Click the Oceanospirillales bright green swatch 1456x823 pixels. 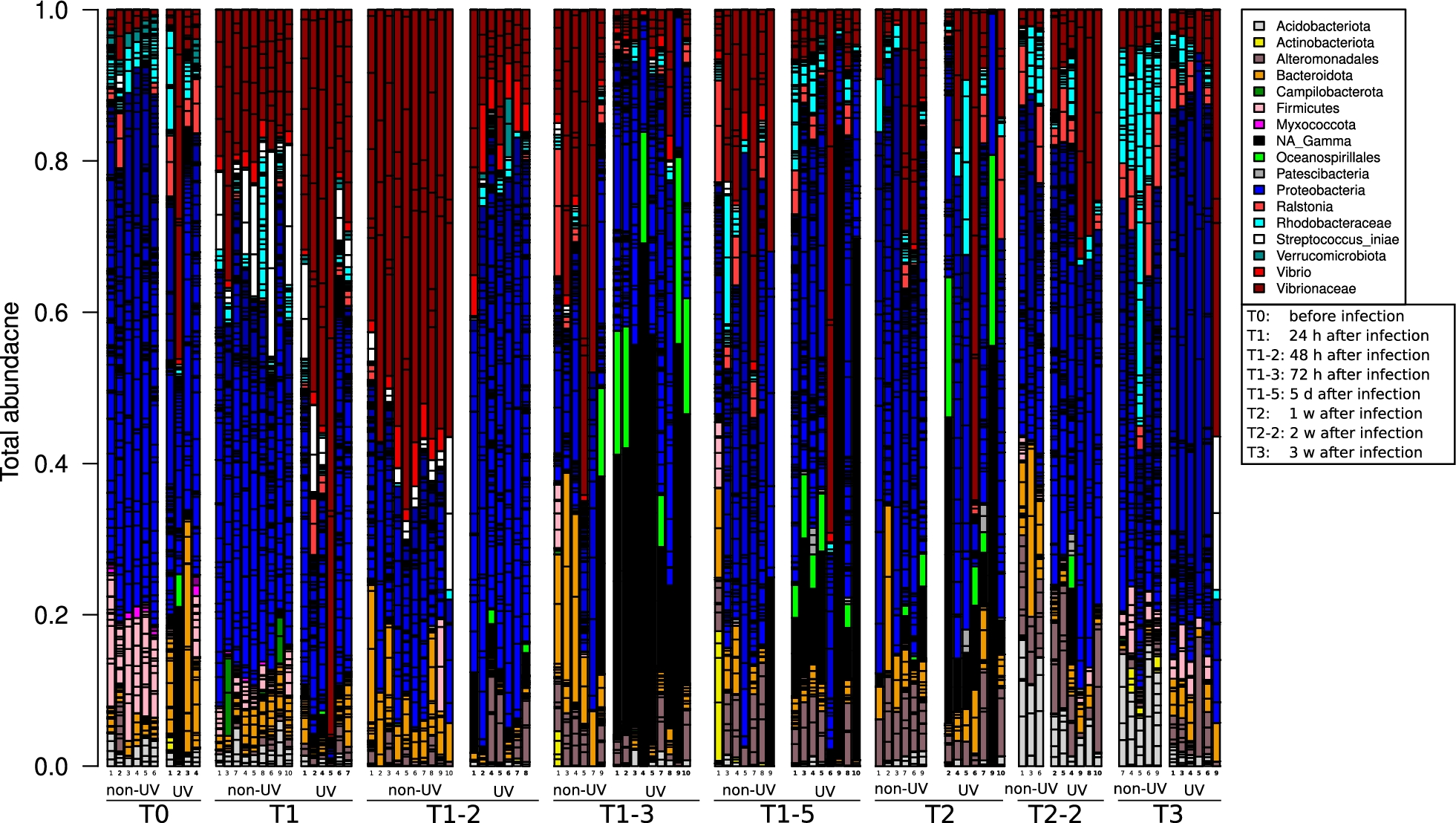1259,157
